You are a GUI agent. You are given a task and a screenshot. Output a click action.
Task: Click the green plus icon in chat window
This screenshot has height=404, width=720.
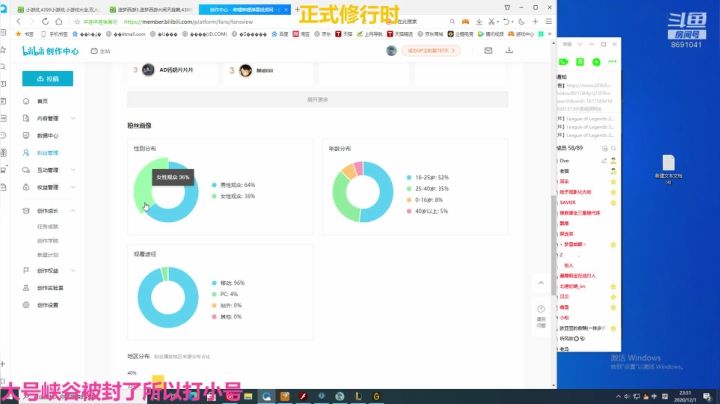tap(596, 62)
